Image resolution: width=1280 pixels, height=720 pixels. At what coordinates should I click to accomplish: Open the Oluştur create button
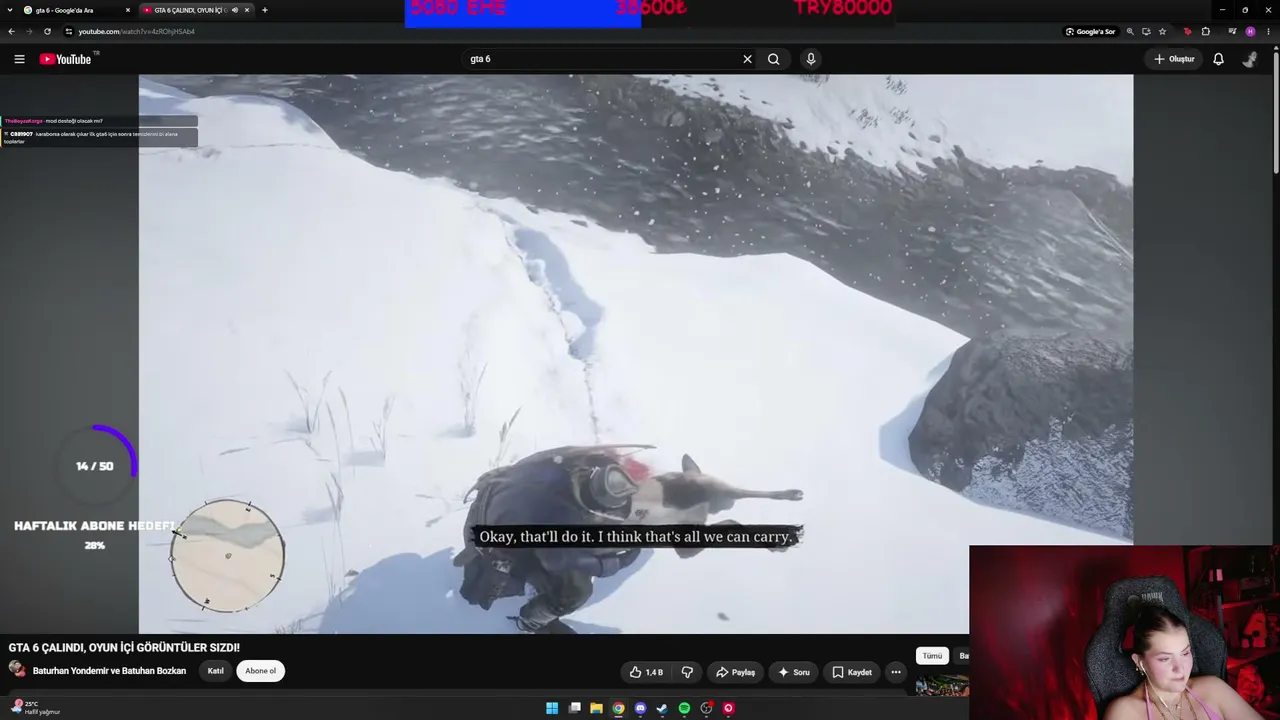point(1174,59)
